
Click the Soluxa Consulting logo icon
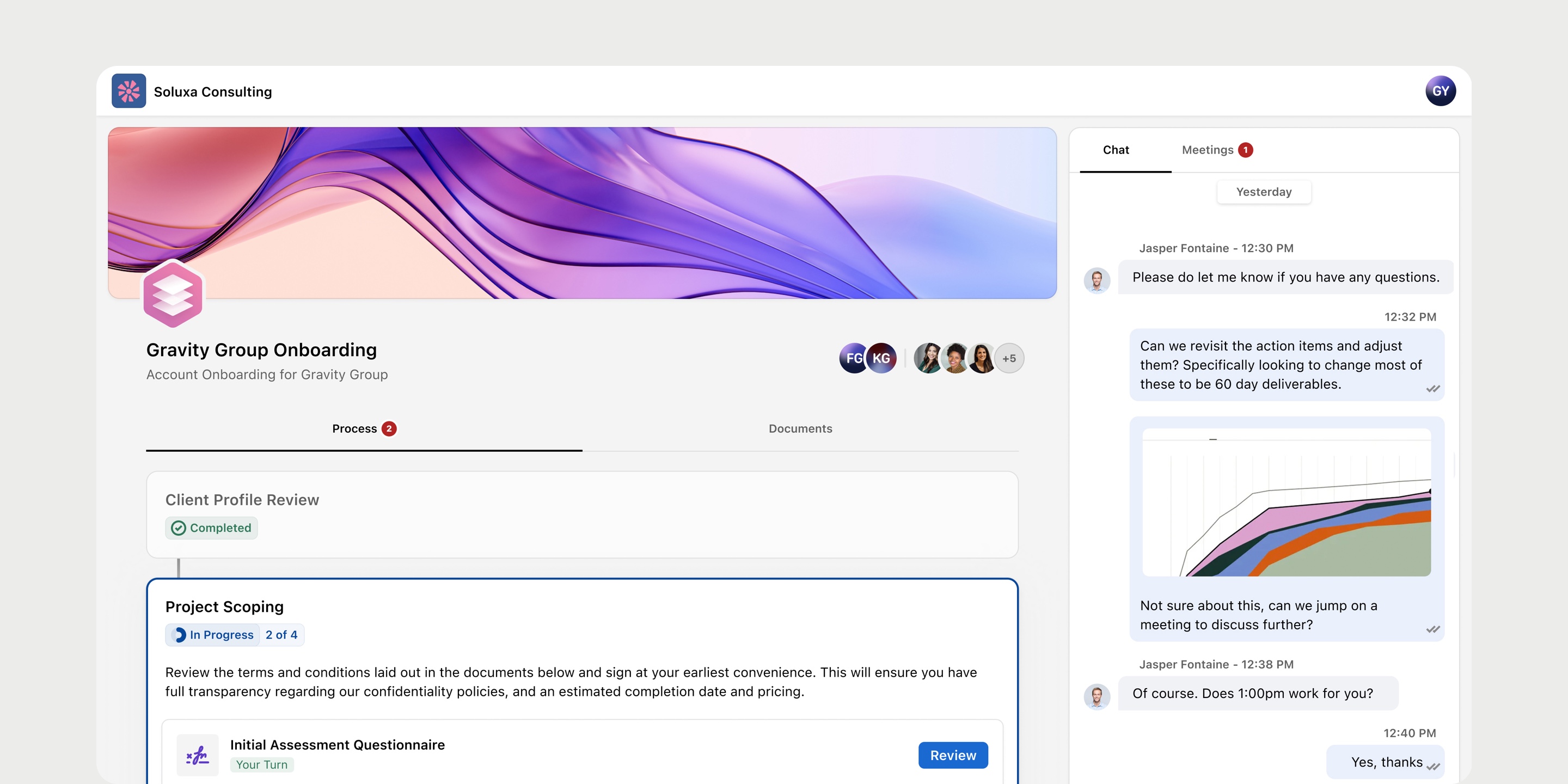pos(128,91)
